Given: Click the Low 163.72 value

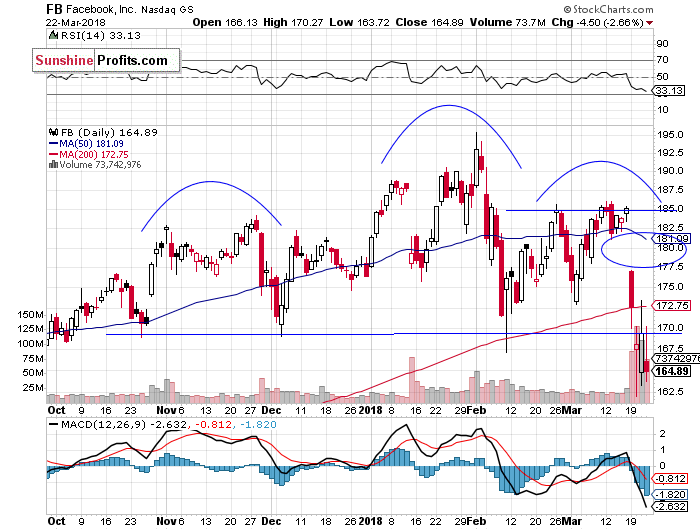Looking at the screenshot, I should (x=359, y=22).
